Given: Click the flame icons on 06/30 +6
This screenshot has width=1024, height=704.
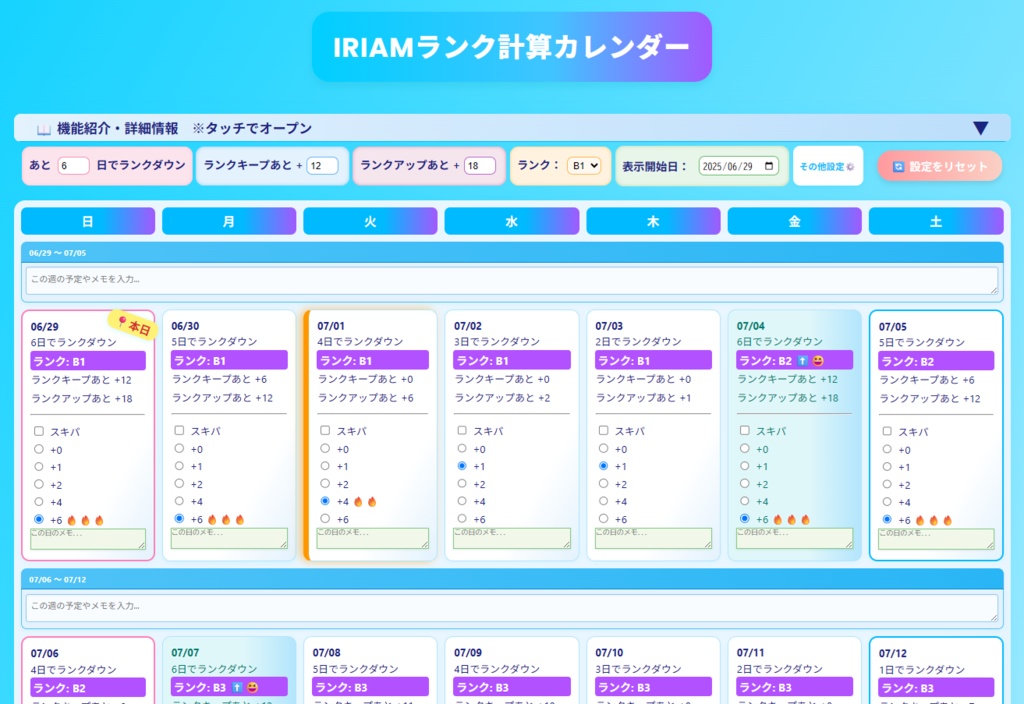Looking at the screenshot, I should [226, 519].
